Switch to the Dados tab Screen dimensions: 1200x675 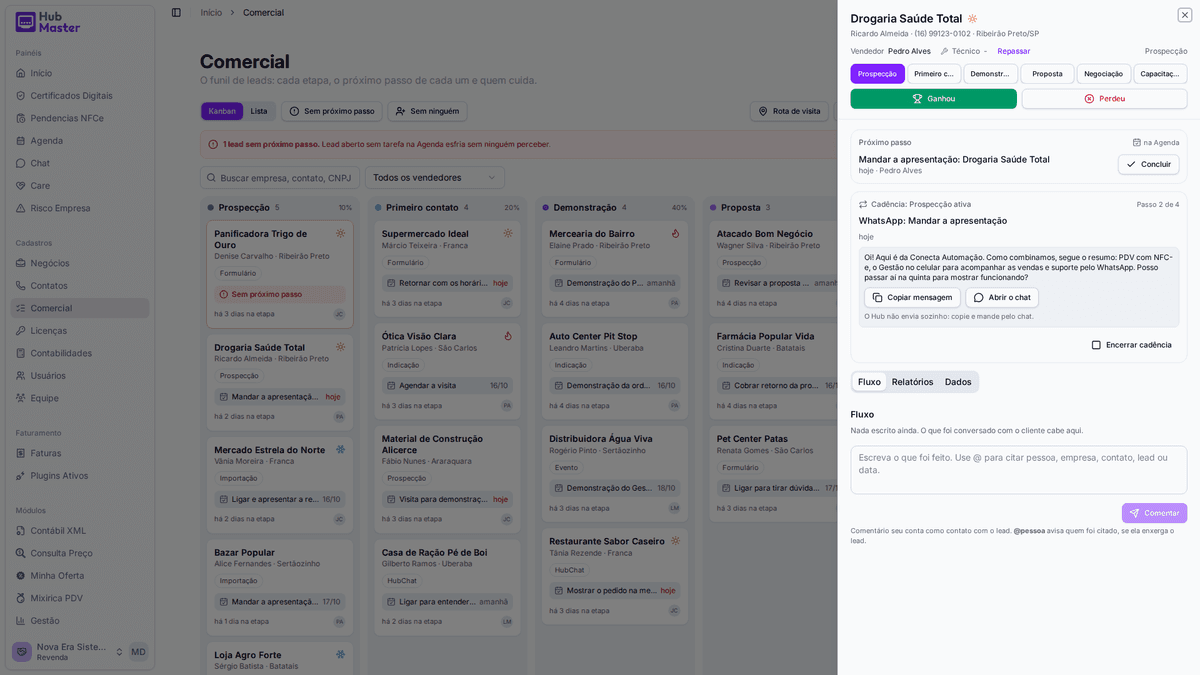[x=958, y=382]
